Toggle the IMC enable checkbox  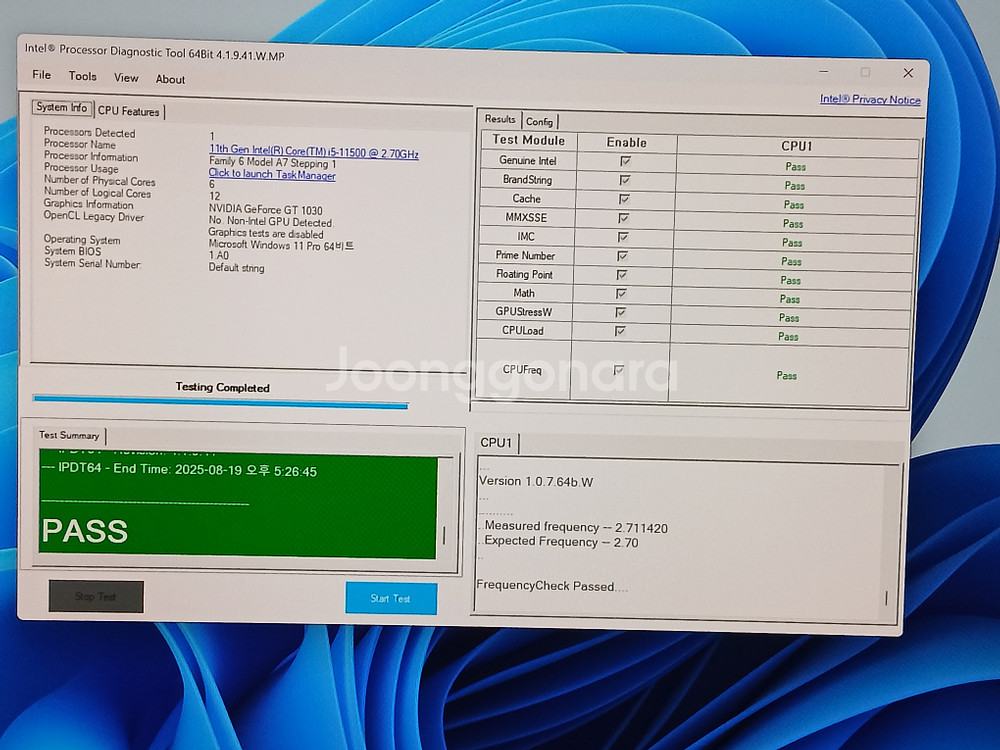[x=623, y=237]
